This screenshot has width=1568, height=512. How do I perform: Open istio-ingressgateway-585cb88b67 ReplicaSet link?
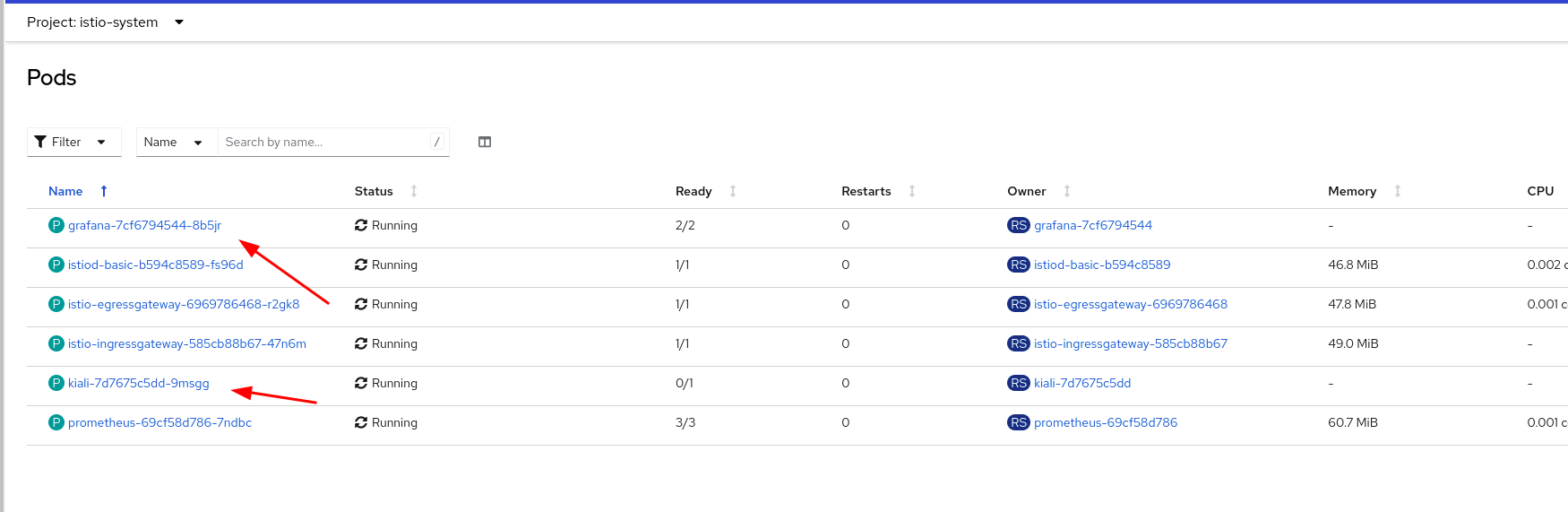pyautogui.click(x=1131, y=343)
